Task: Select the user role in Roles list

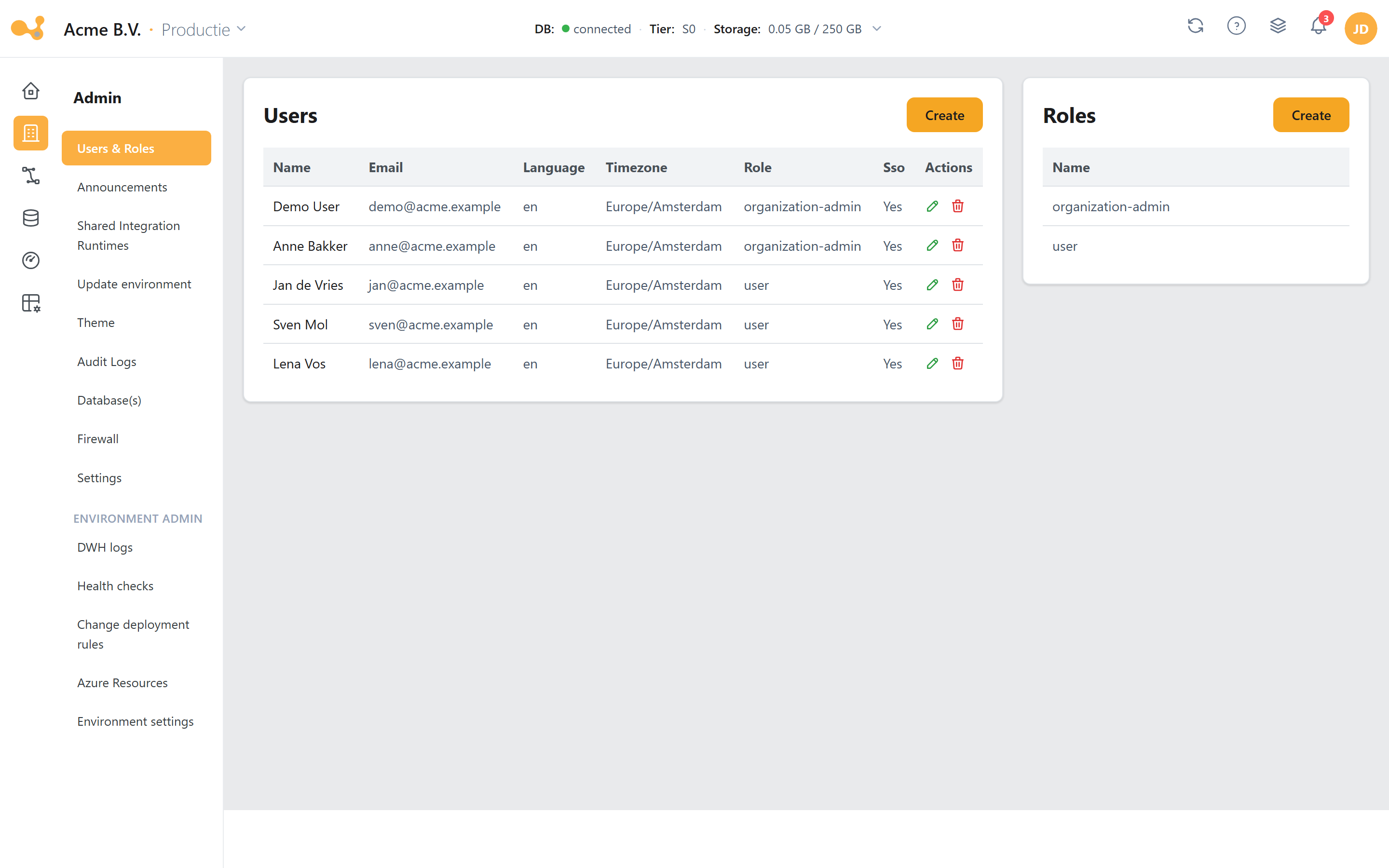Action: click(1196, 246)
